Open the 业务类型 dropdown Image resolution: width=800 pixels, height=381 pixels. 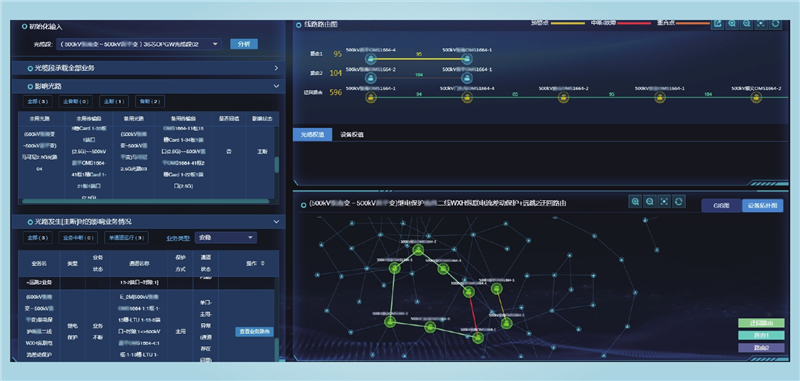point(226,238)
